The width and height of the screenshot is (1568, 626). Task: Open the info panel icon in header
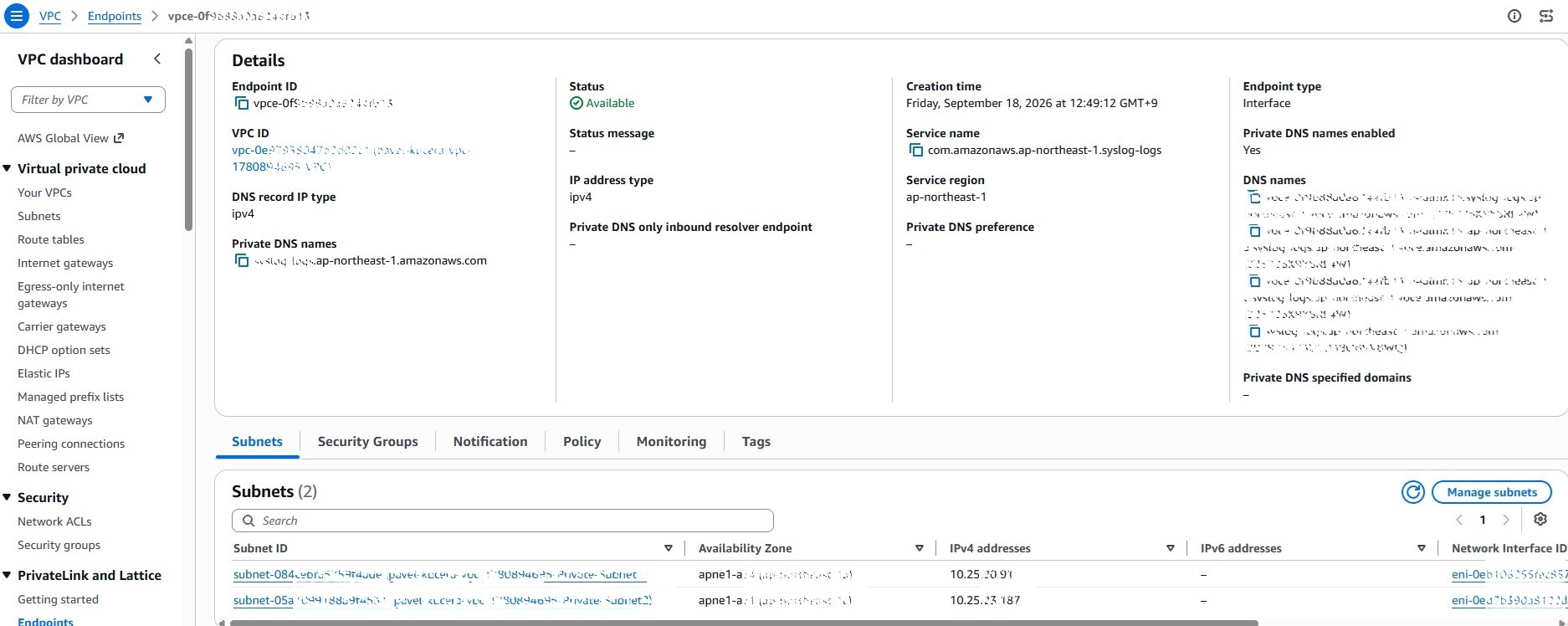pyautogui.click(x=1514, y=16)
